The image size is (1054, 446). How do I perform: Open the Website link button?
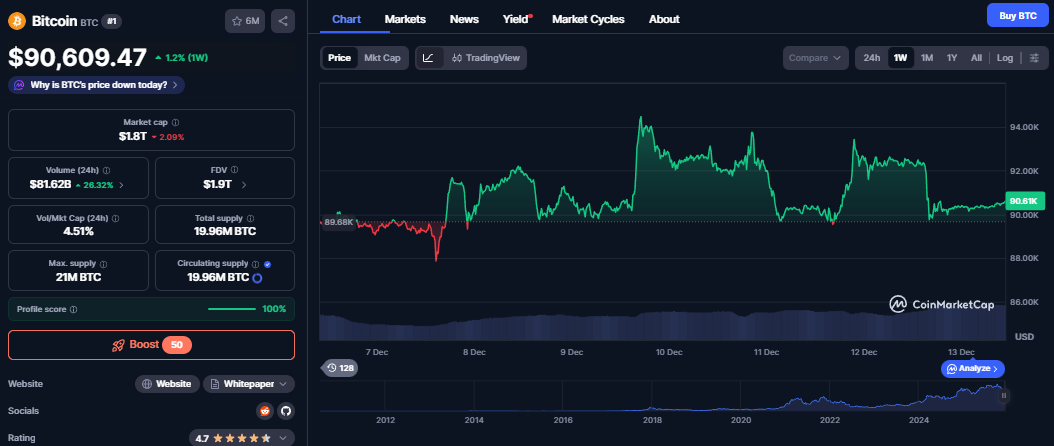(167, 384)
